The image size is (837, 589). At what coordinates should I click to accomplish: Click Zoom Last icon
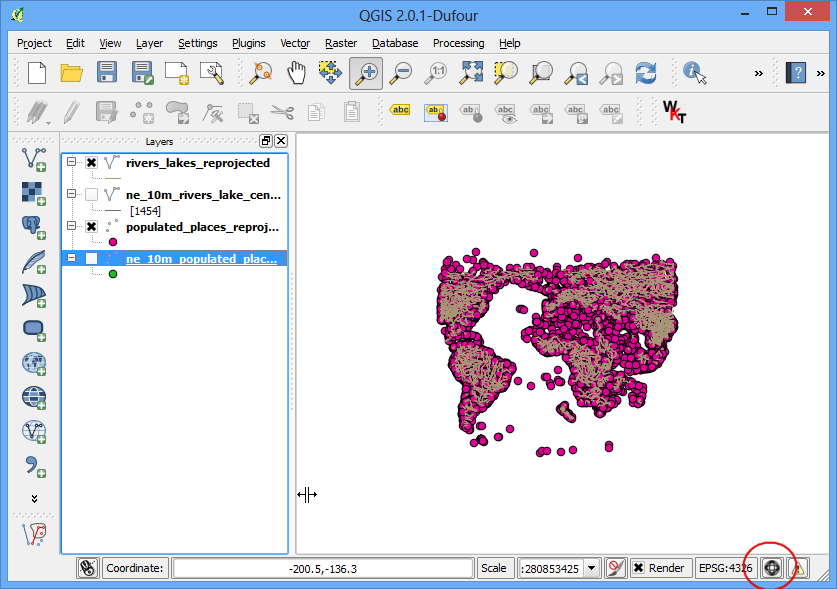[x=577, y=73]
